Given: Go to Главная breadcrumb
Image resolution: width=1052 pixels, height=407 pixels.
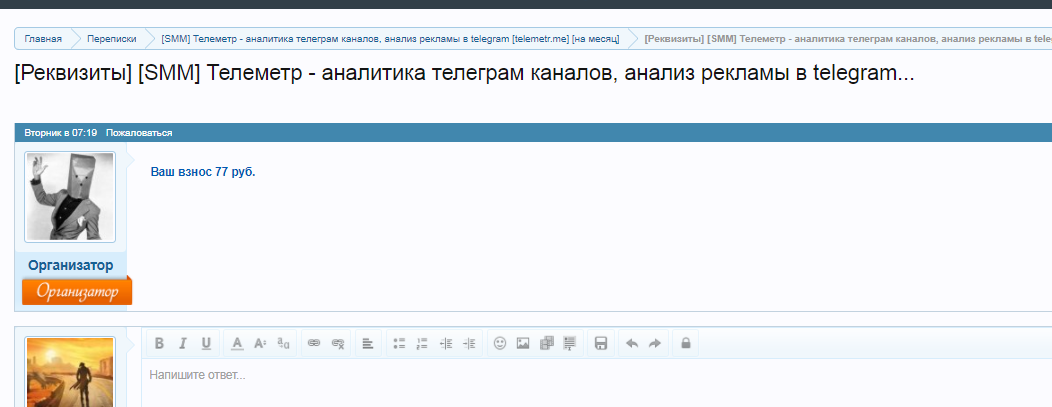Looking at the screenshot, I should [x=43, y=39].
